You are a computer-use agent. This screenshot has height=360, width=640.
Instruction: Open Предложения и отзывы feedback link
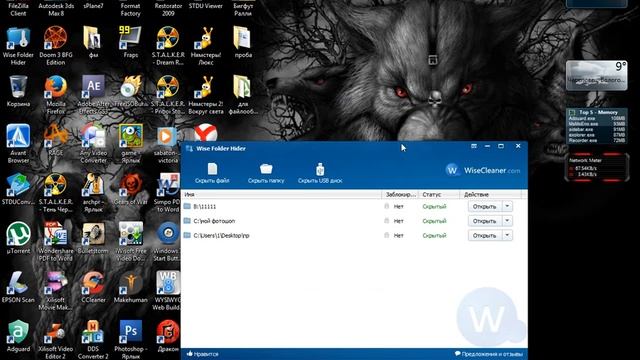pyautogui.click(x=489, y=354)
